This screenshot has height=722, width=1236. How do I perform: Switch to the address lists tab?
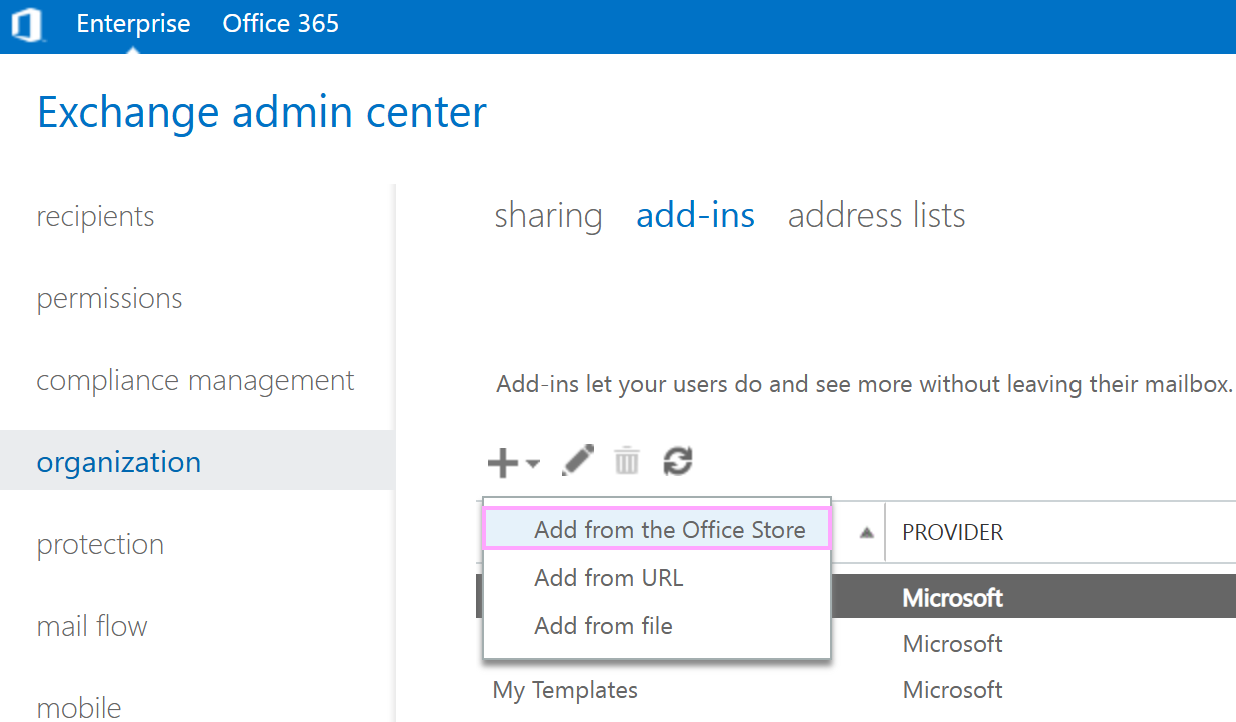(x=875, y=215)
